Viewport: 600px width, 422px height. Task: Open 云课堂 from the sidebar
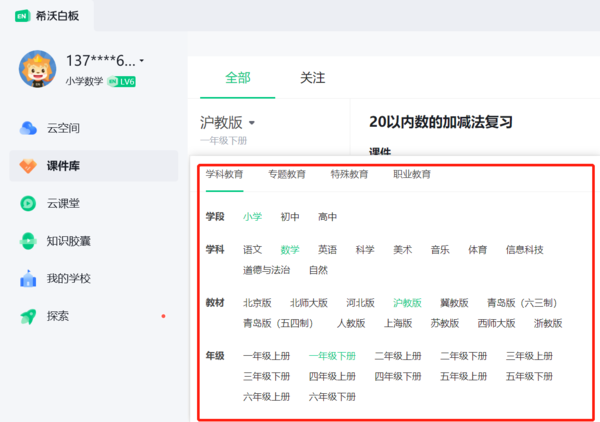coord(29,203)
